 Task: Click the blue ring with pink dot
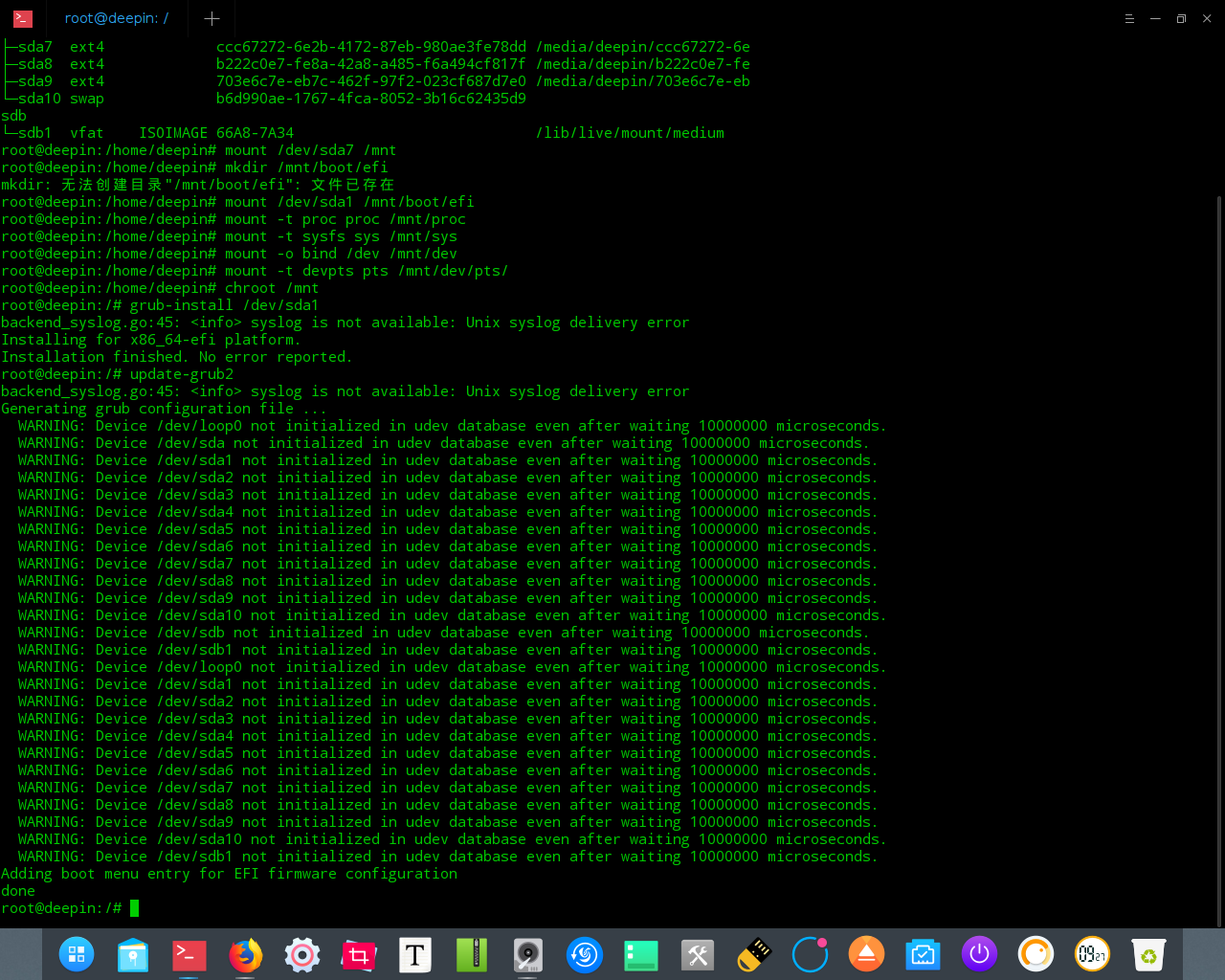[x=810, y=954]
